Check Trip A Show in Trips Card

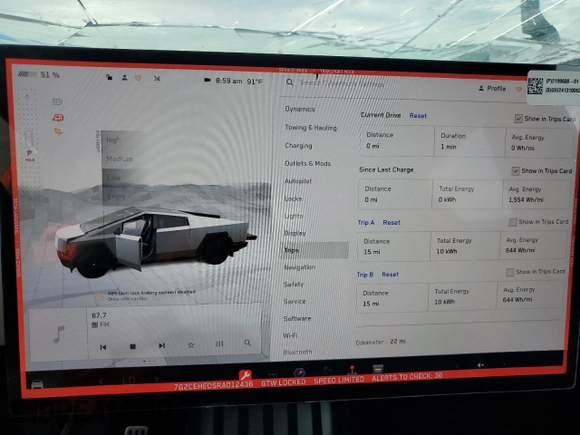click(513, 222)
